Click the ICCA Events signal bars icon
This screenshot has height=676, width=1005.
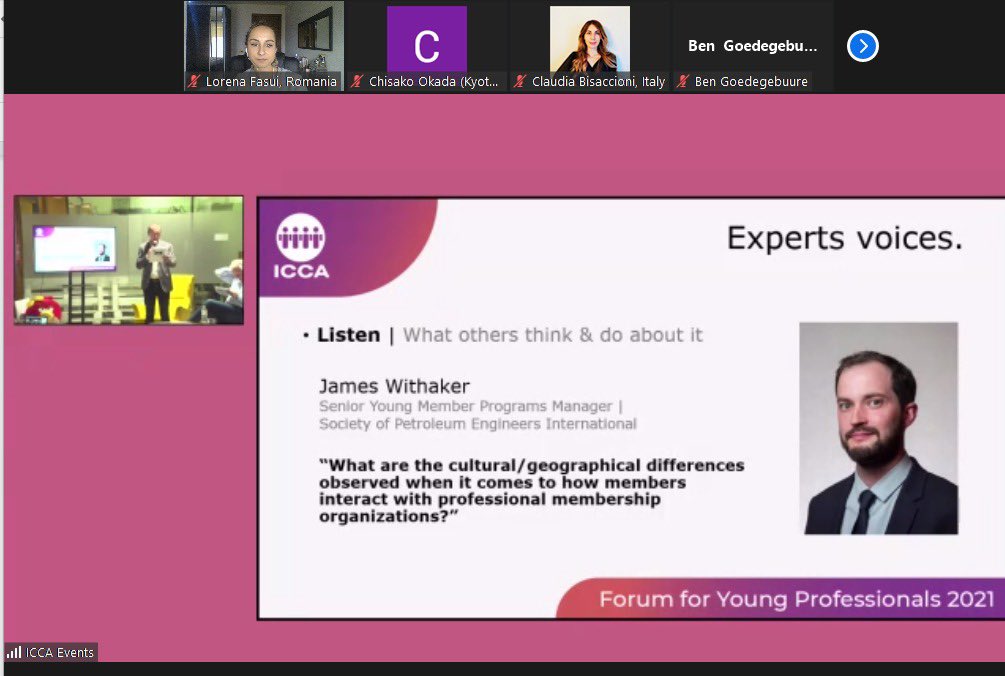click(13, 652)
